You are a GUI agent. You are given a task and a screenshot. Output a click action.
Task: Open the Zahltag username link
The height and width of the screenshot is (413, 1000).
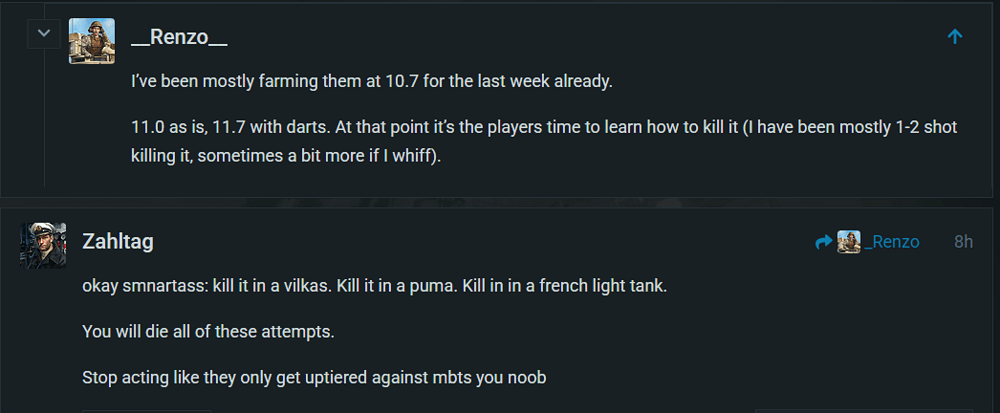[117, 241]
